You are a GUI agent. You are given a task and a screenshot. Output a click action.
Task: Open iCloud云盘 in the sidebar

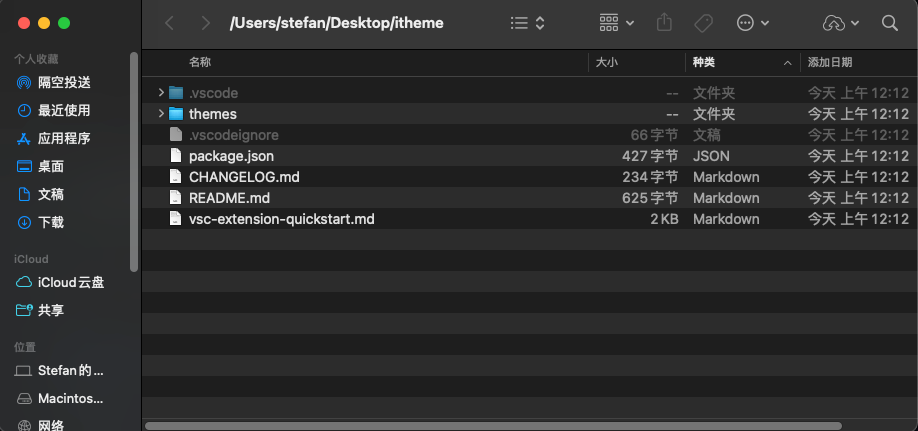pyautogui.click(x=71, y=283)
